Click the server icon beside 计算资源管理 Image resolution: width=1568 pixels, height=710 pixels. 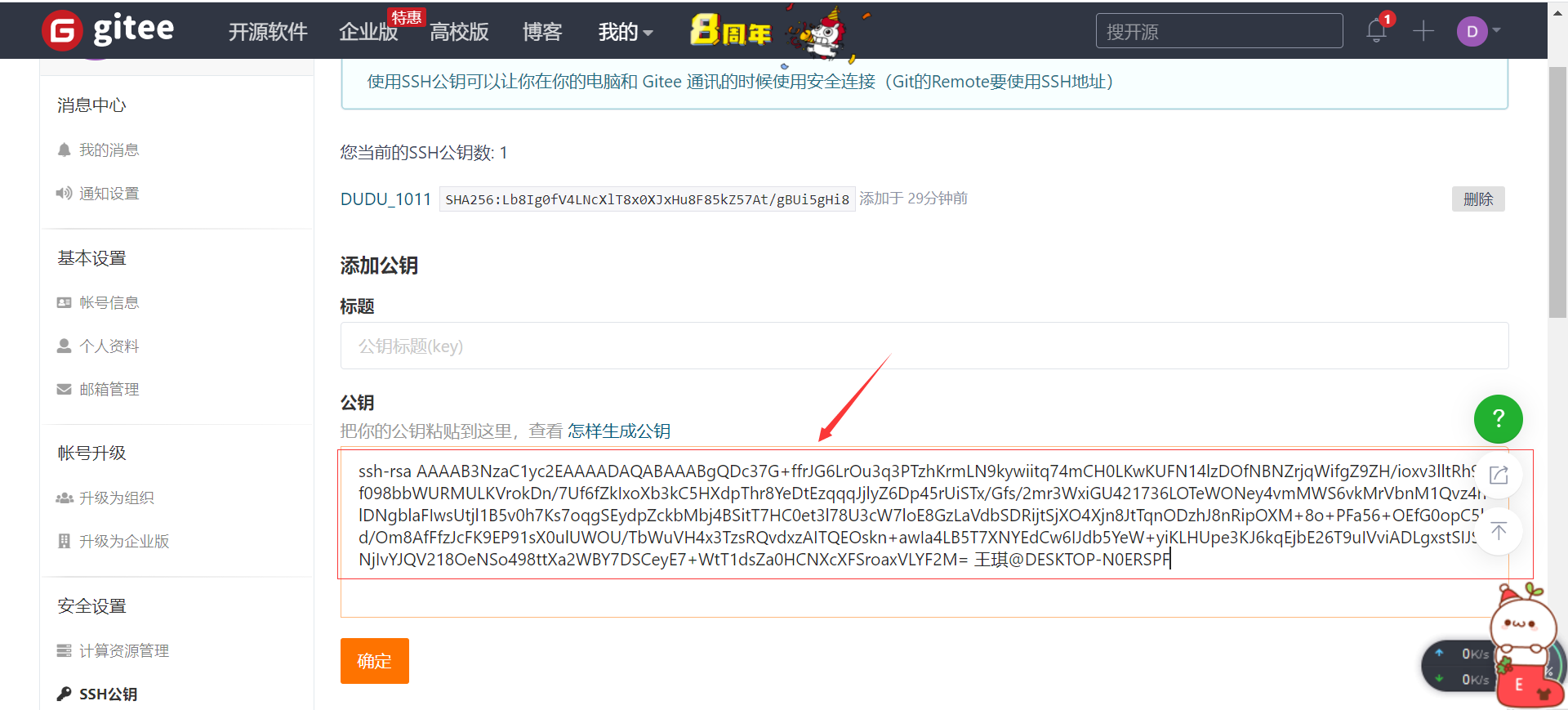pyautogui.click(x=65, y=650)
